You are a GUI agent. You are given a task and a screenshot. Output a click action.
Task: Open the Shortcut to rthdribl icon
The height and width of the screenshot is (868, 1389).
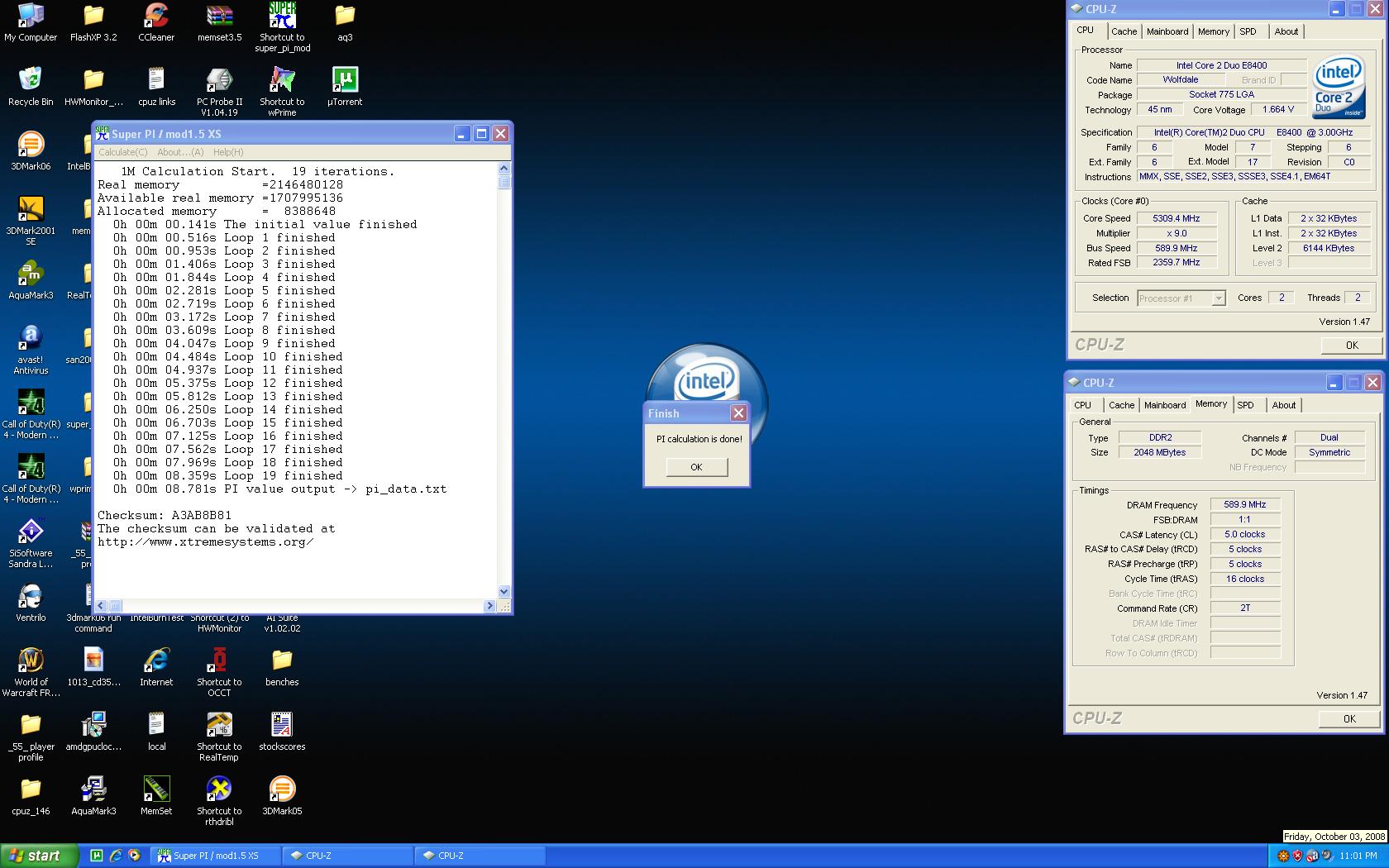[x=219, y=801]
